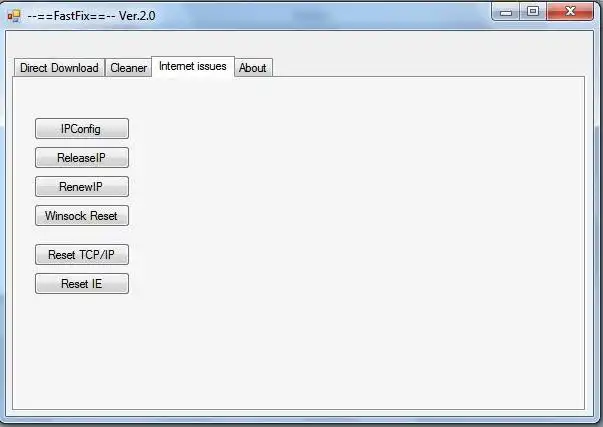Click the FastFix Ver.2.0 title bar text
Image resolution: width=603 pixels, height=427 pixels.
[x=92, y=16]
